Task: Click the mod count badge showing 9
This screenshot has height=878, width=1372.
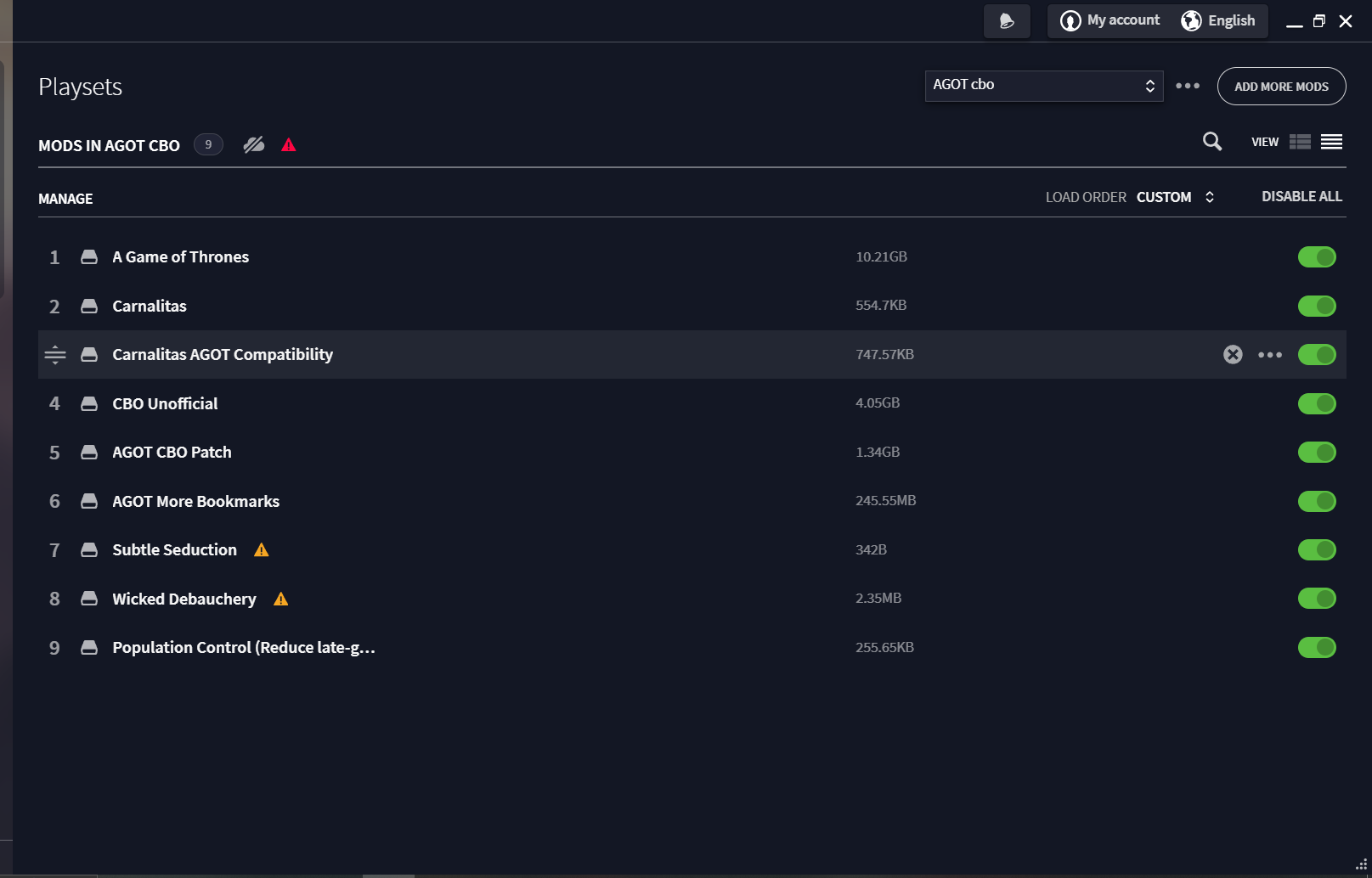Action: coord(208,145)
